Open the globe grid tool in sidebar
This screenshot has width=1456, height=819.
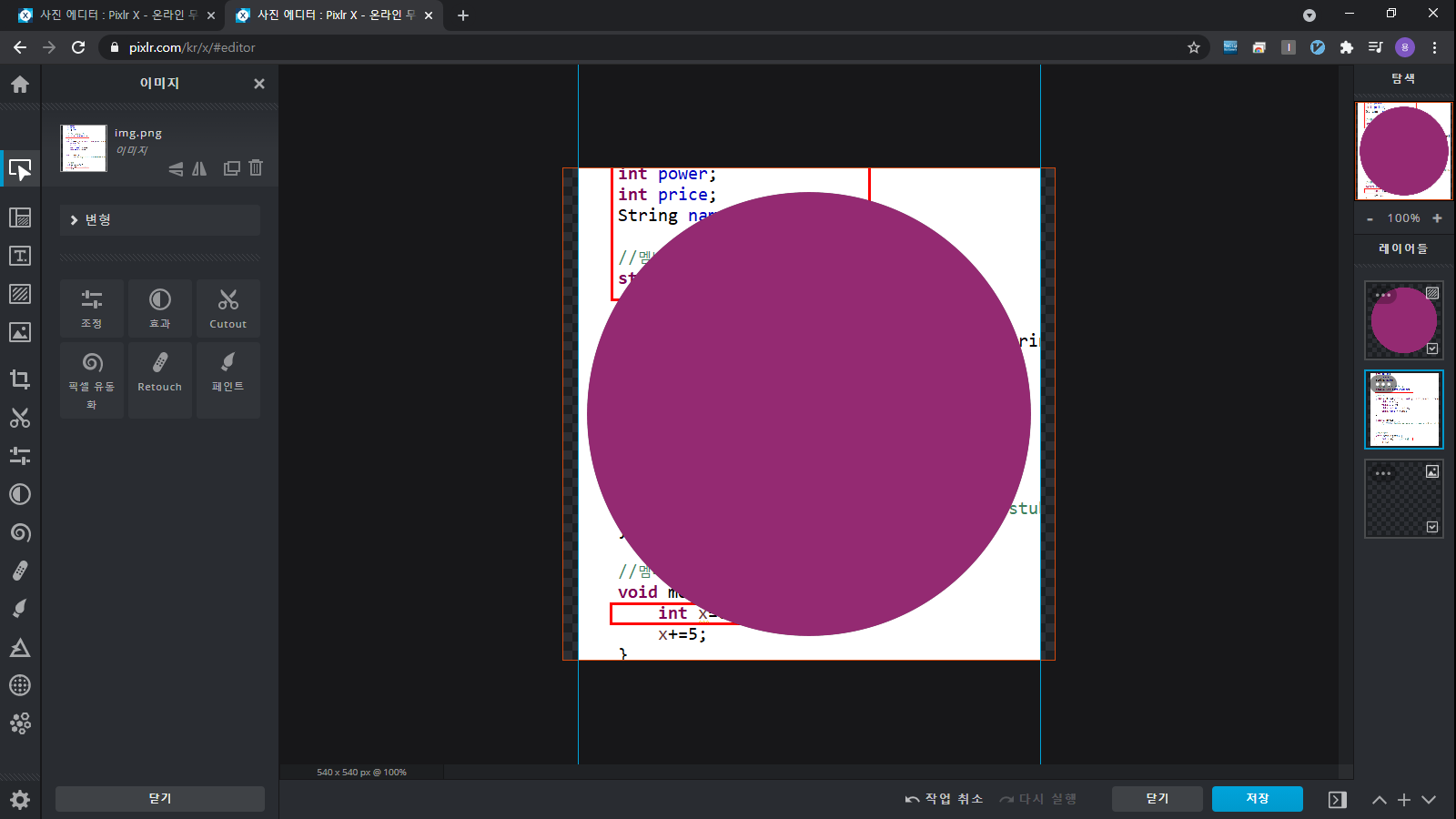[20, 685]
